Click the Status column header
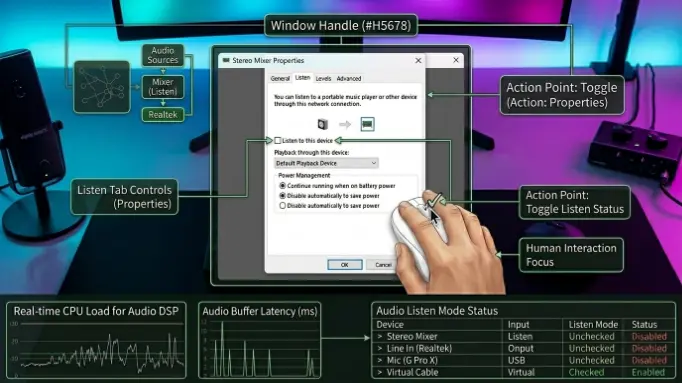 pyautogui.click(x=644, y=325)
